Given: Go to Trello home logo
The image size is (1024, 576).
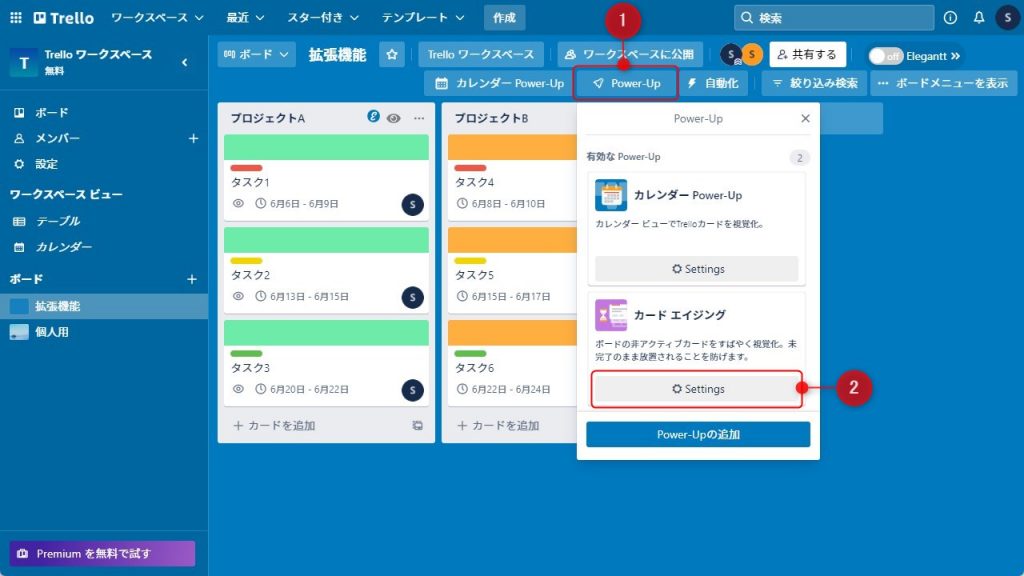Looking at the screenshot, I should [63, 18].
